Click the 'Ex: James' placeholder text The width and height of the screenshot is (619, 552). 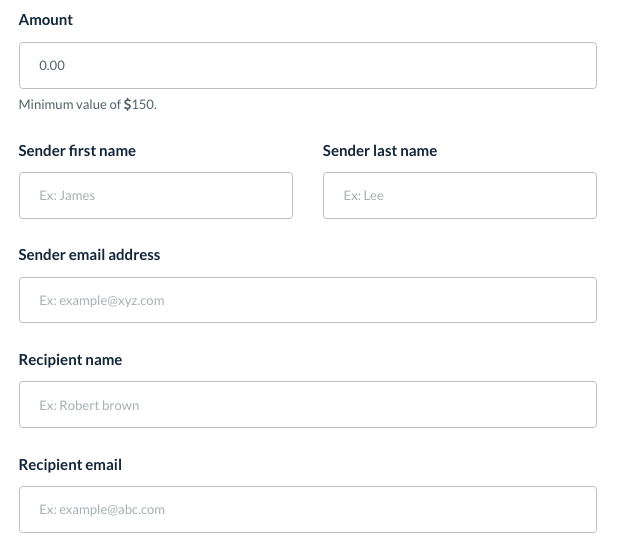67,196
